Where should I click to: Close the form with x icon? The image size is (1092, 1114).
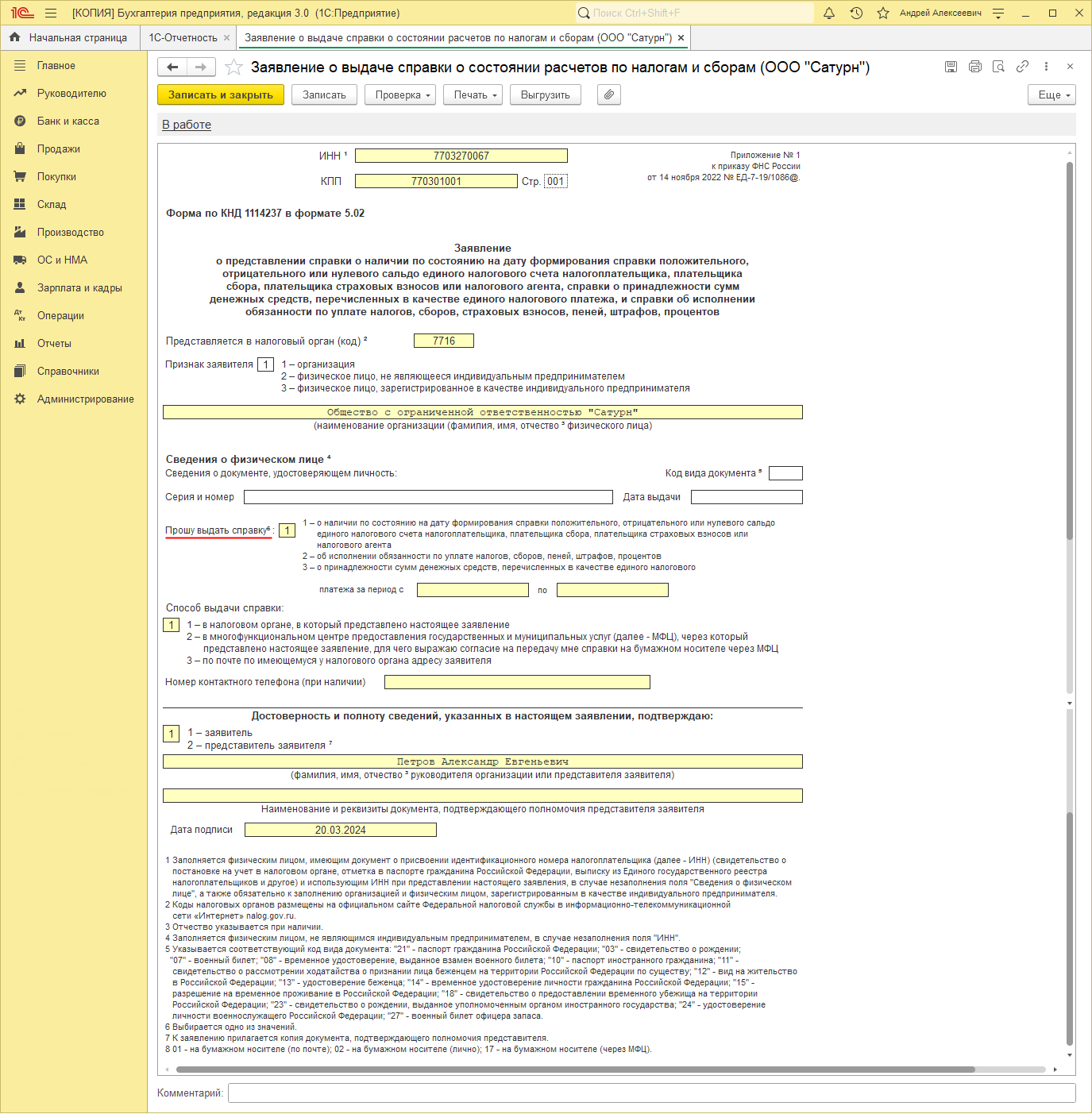[1070, 67]
